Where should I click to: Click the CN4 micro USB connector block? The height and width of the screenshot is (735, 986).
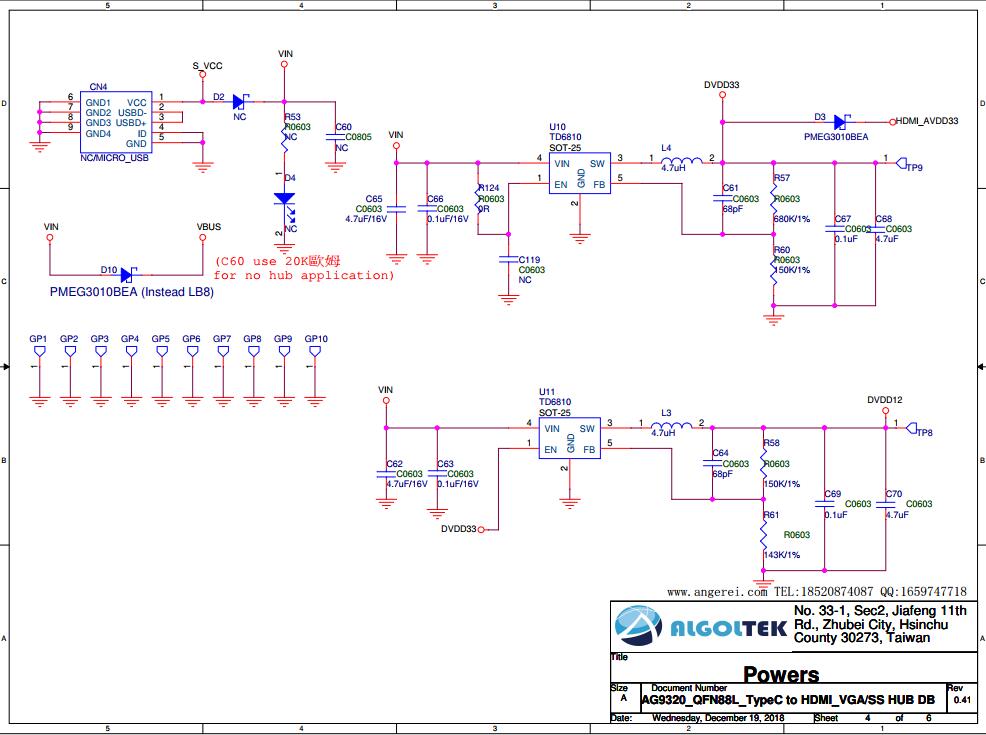point(116,122)
